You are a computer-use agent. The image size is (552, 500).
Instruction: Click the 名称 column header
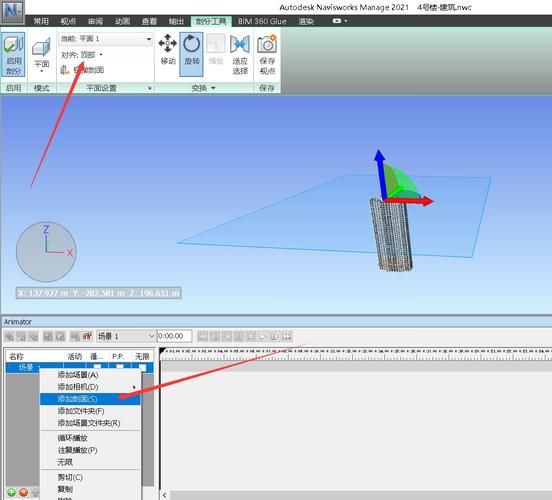(x=16, y=356)
